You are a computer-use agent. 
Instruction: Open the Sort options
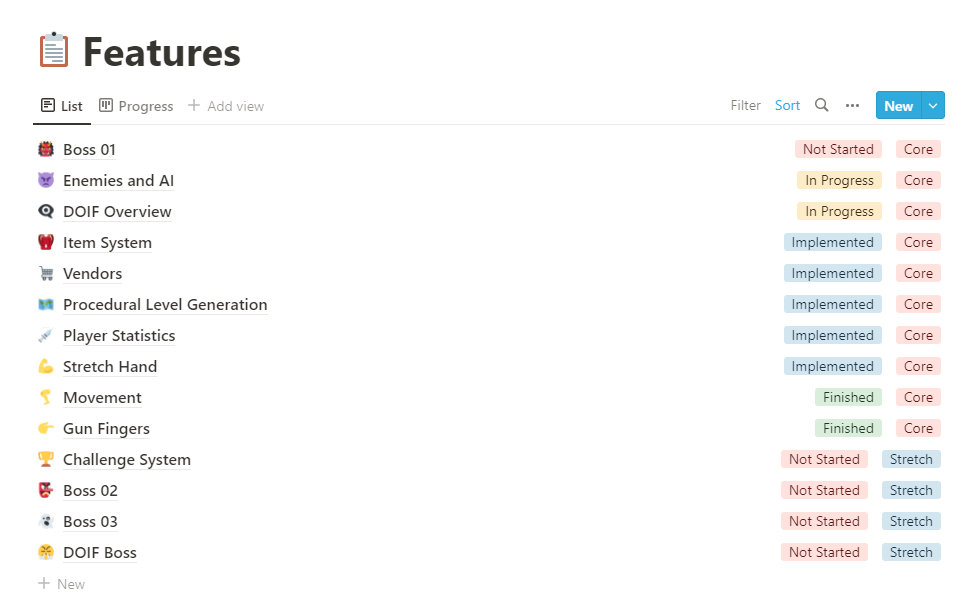pos(787,105)
